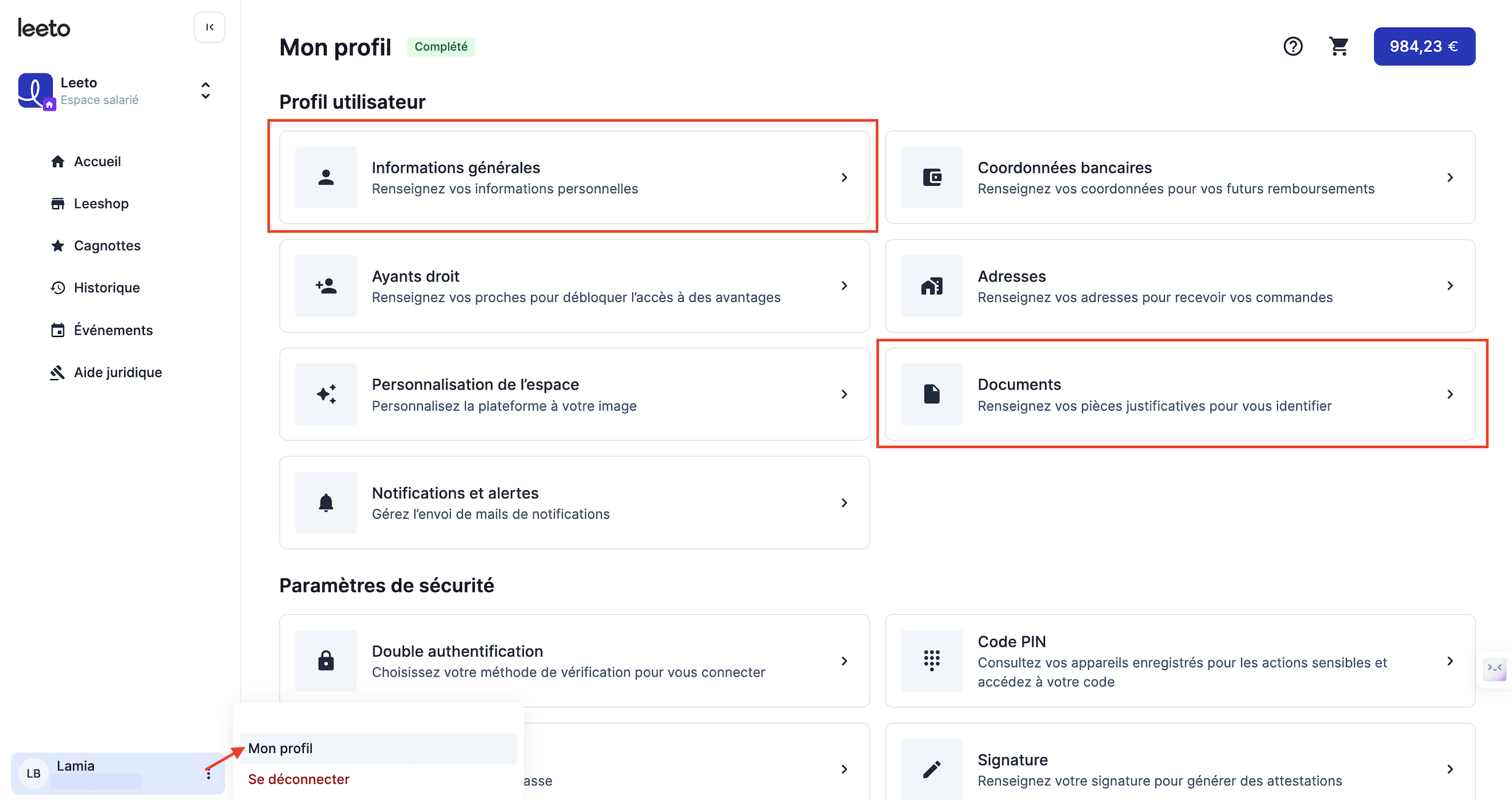
Task: Open the Double authentification card
Action: pyautogui.click(x=574, y=660)
